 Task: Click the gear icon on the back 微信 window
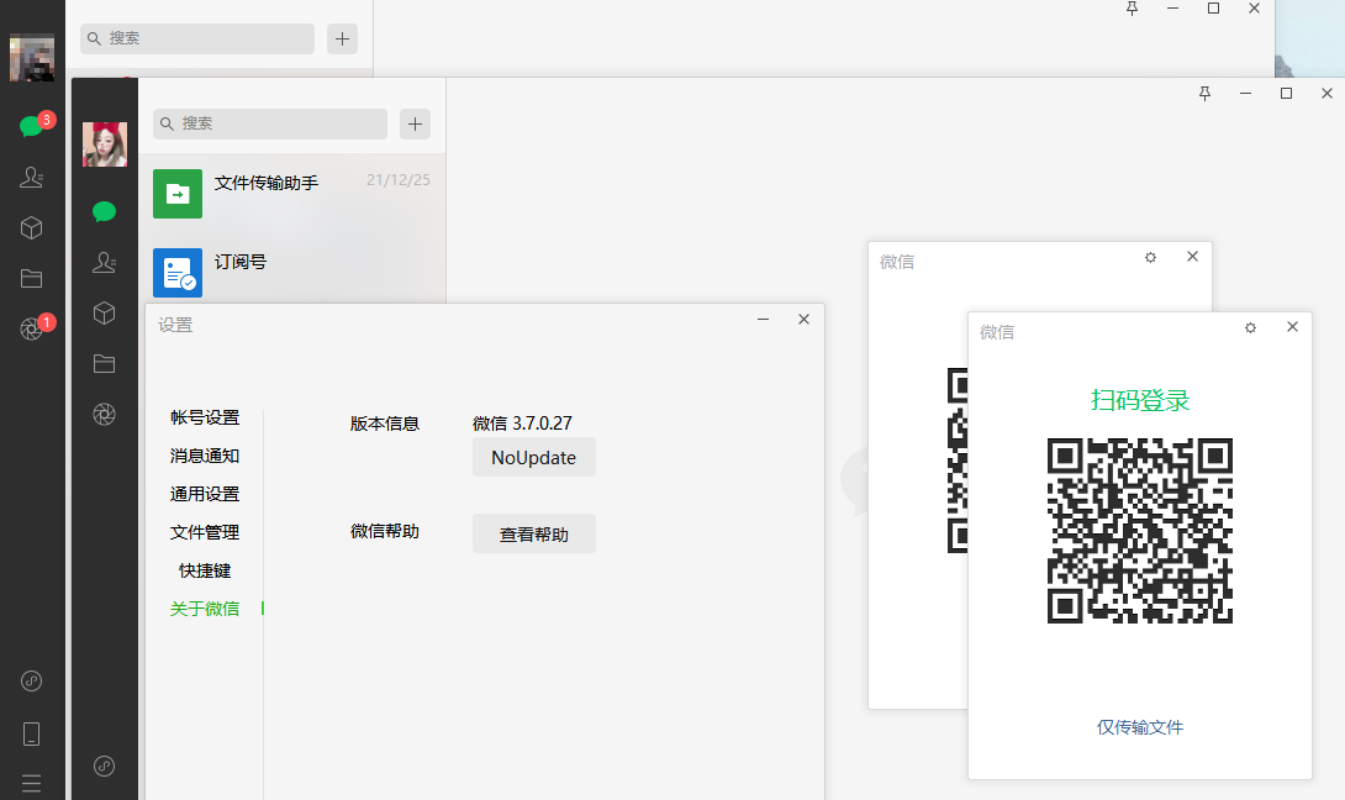(x=1150, y=257)
